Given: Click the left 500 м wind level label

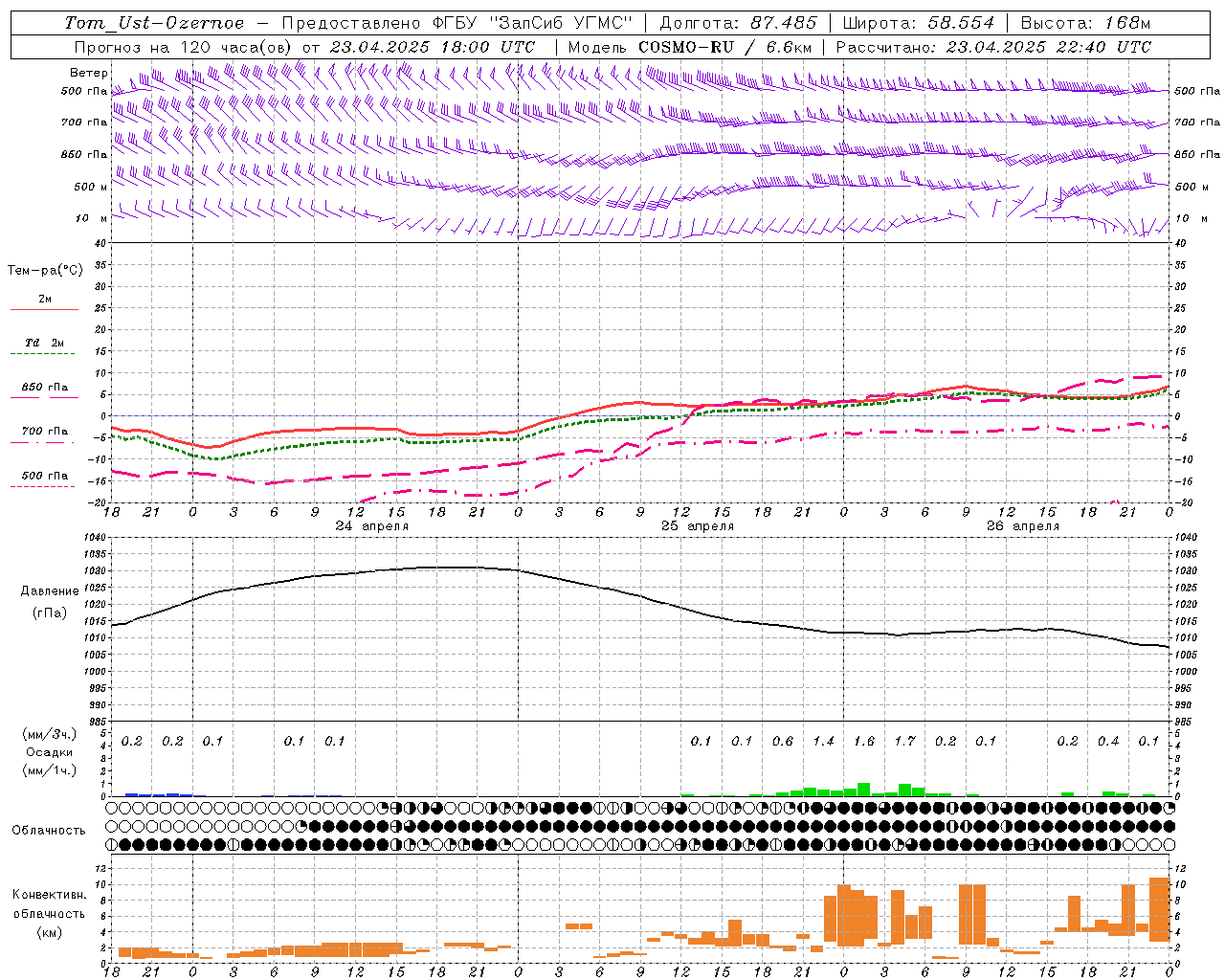Looking at the screenshot, I should pyautogui.click(x=91, y=188).
